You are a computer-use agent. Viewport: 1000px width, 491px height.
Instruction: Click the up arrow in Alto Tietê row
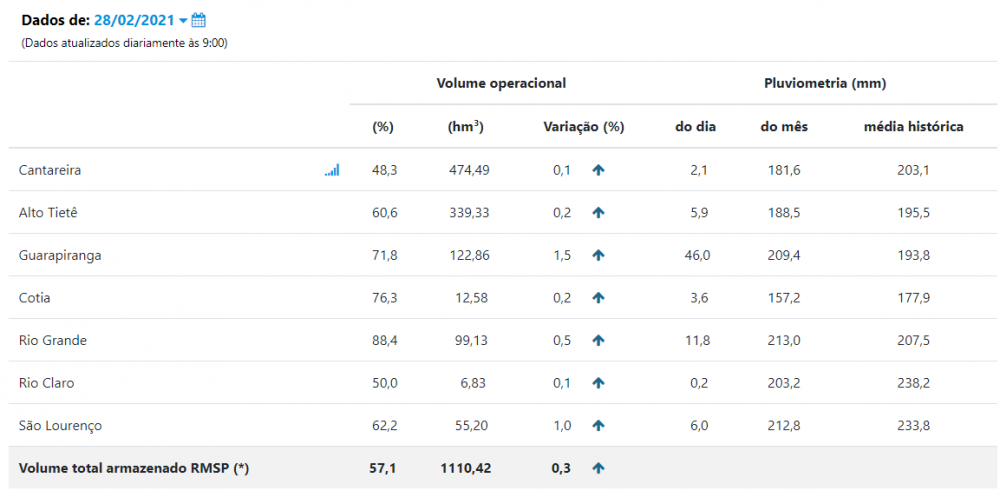pyautogui.click(x=598, y=213)
